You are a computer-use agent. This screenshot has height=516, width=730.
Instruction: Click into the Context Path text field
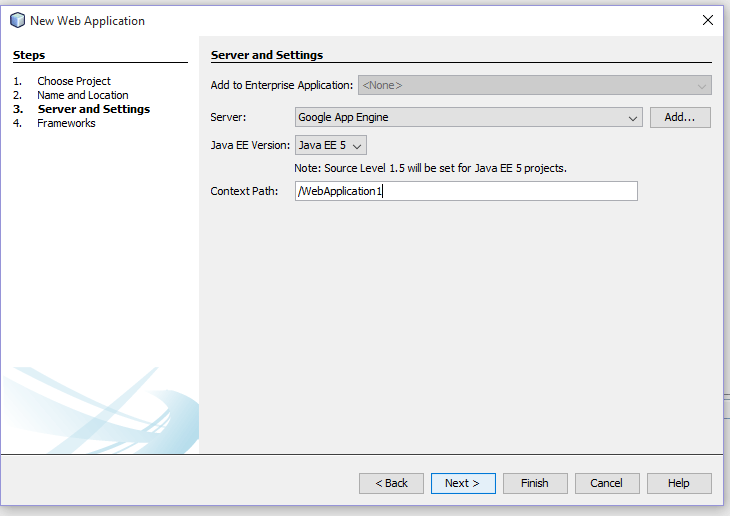(x=466, y=191)
